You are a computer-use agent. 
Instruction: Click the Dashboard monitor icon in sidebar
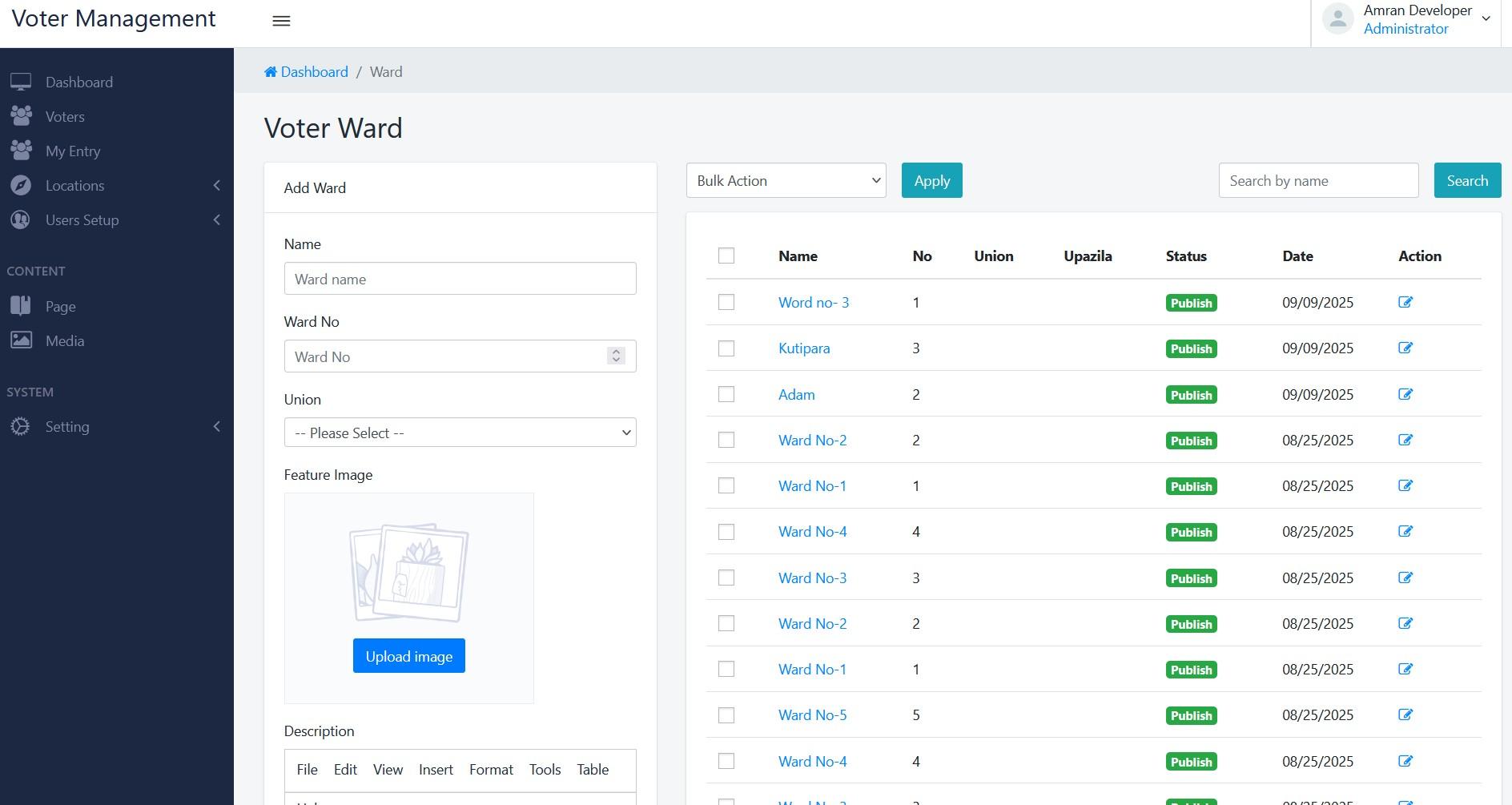click(x=21, y=82)
